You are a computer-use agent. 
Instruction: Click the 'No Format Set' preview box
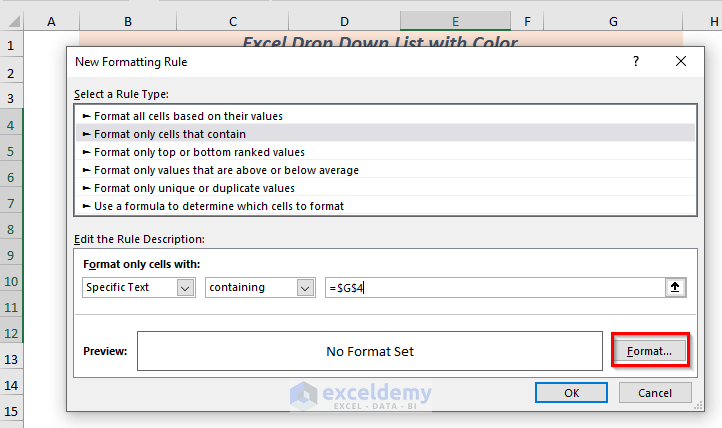(x=369, y=351)
